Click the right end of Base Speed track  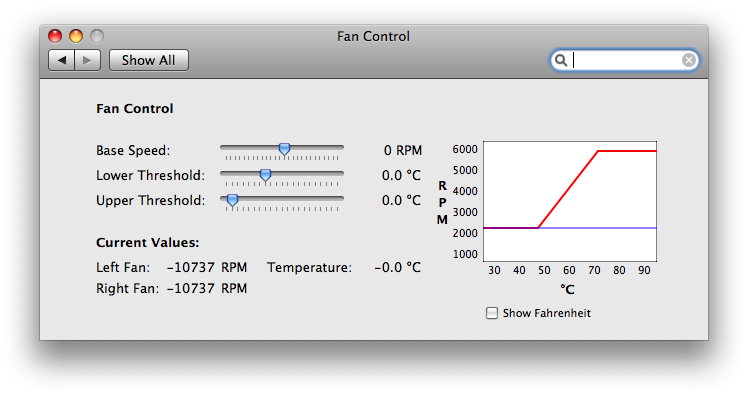click(341, 147)
